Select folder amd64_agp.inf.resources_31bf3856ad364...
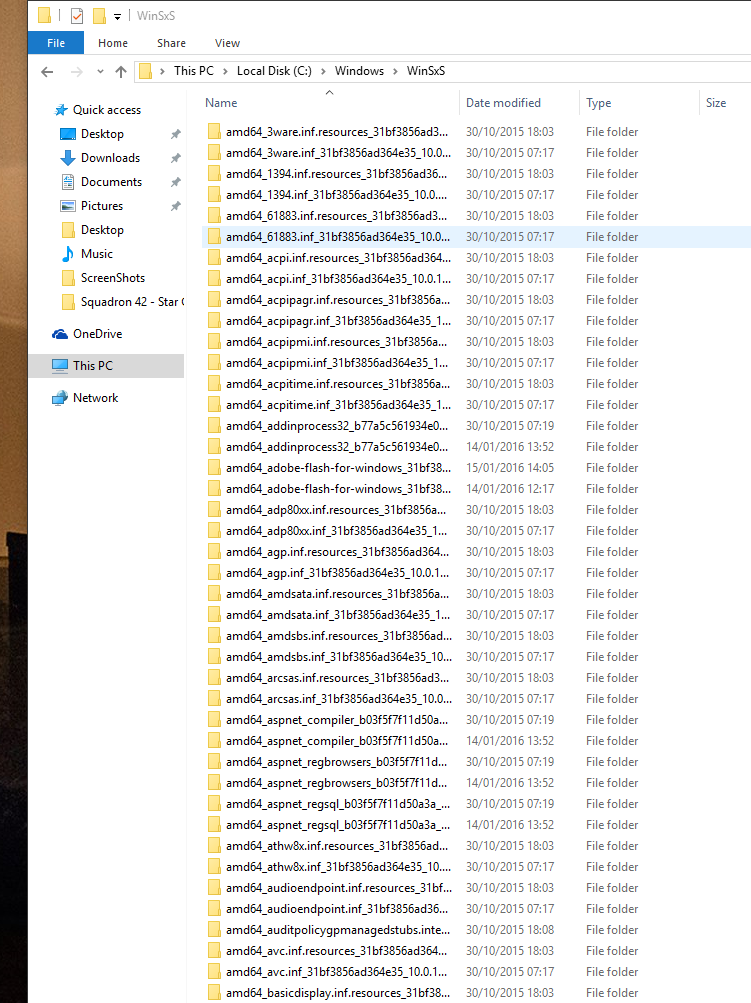Image resolution: width=751 pixels, height=1003 pixels. [337, 552]
